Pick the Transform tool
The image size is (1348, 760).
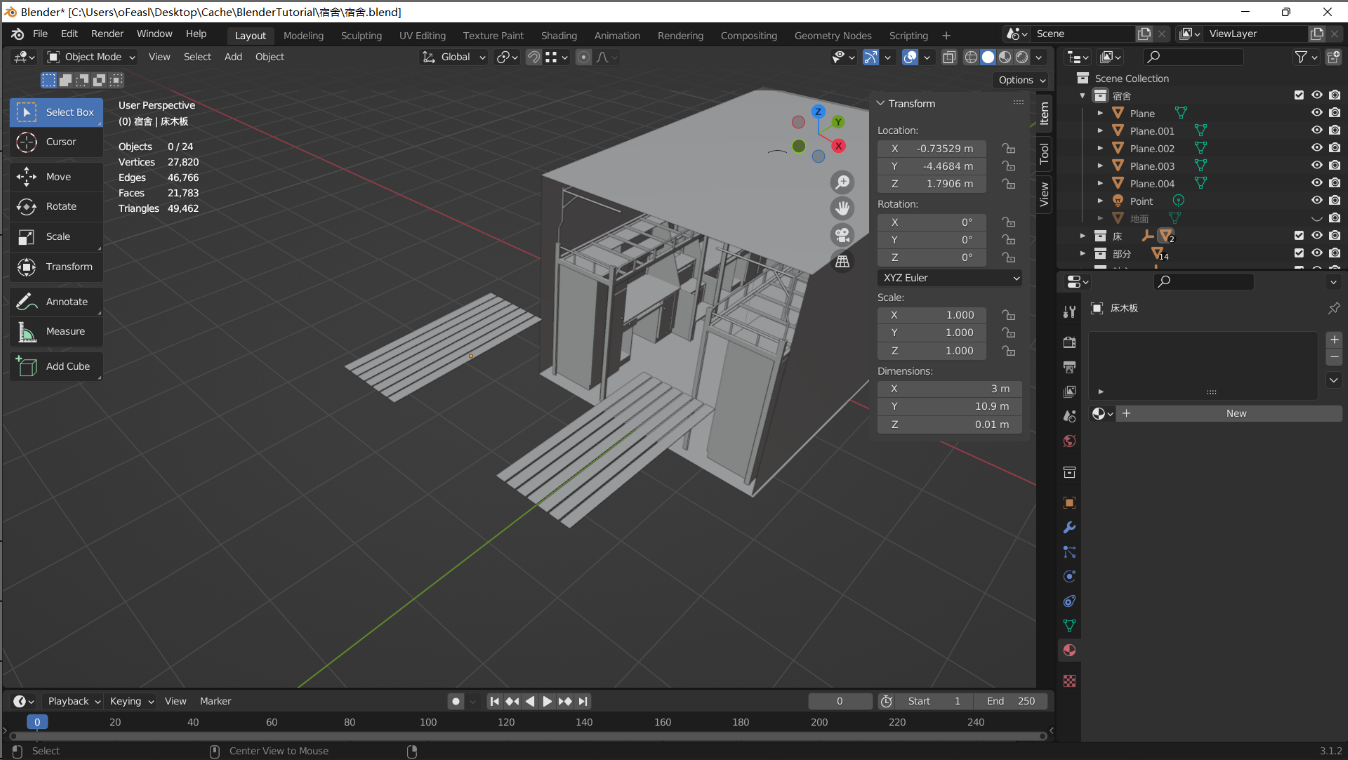coord(56,267)
